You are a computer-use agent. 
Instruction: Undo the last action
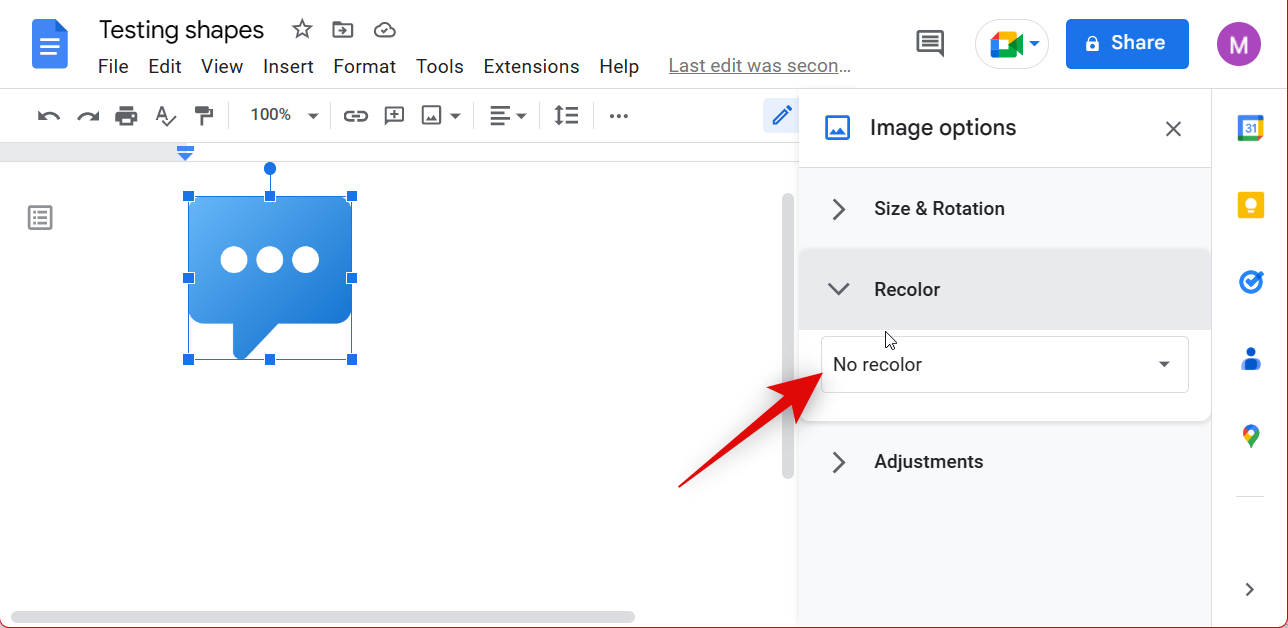pos(48,116)
